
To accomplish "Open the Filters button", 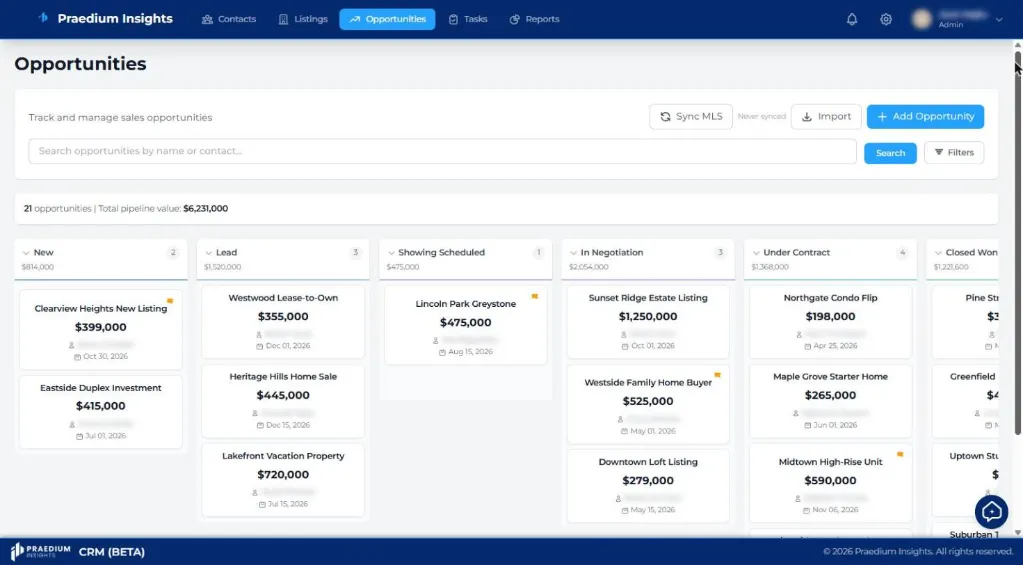I will click(954, 153).
